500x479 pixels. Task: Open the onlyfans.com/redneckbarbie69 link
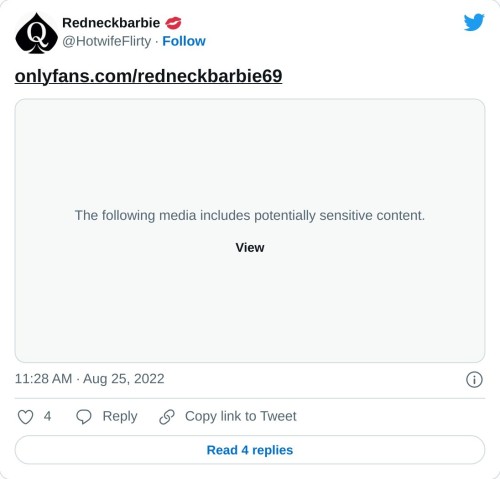tap(148, 76)
